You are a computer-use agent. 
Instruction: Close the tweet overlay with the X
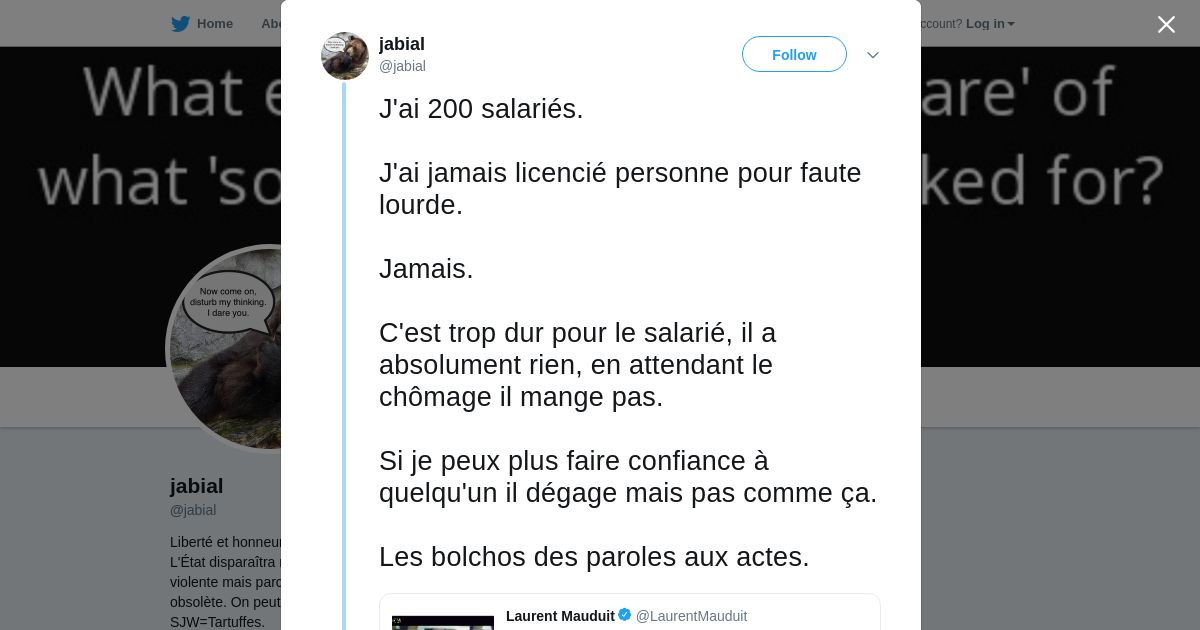pos(1166,24)
